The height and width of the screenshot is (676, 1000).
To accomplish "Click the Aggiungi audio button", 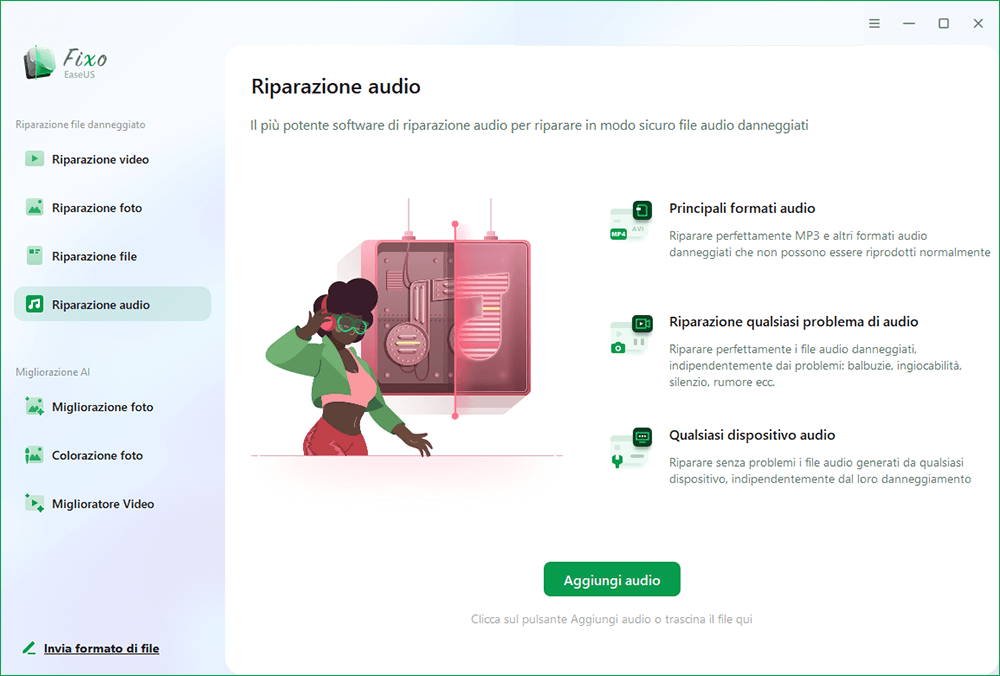I will [611, 578].
